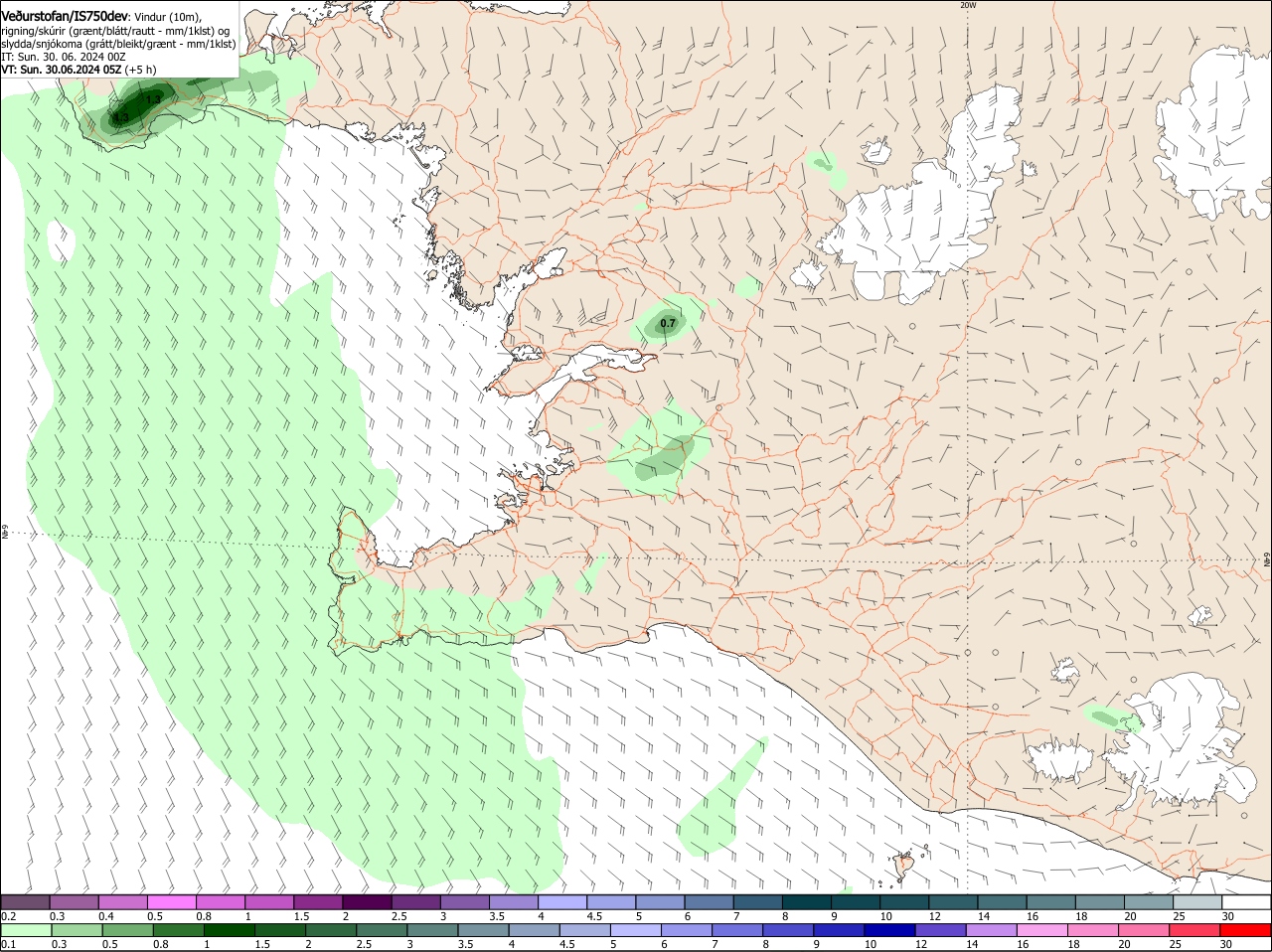Click the 0.2 label on the snow scale
1272x952 pixels.
pyautogui.click(x=9, y=916)
